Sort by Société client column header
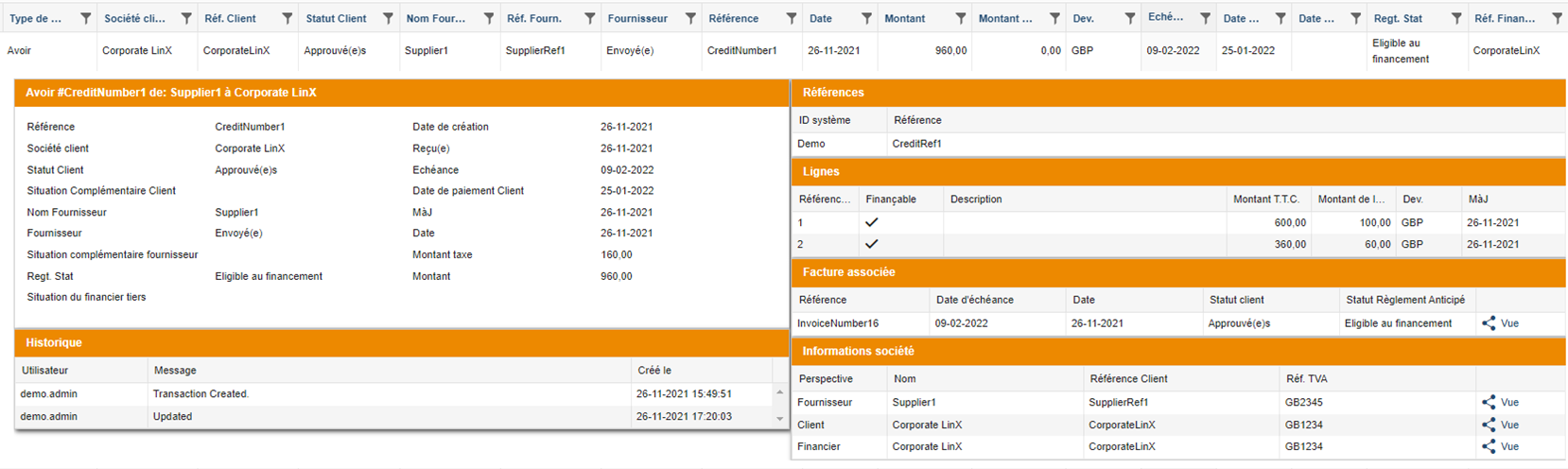Screen dimensions: 1568x469 (x=135, y=18)
